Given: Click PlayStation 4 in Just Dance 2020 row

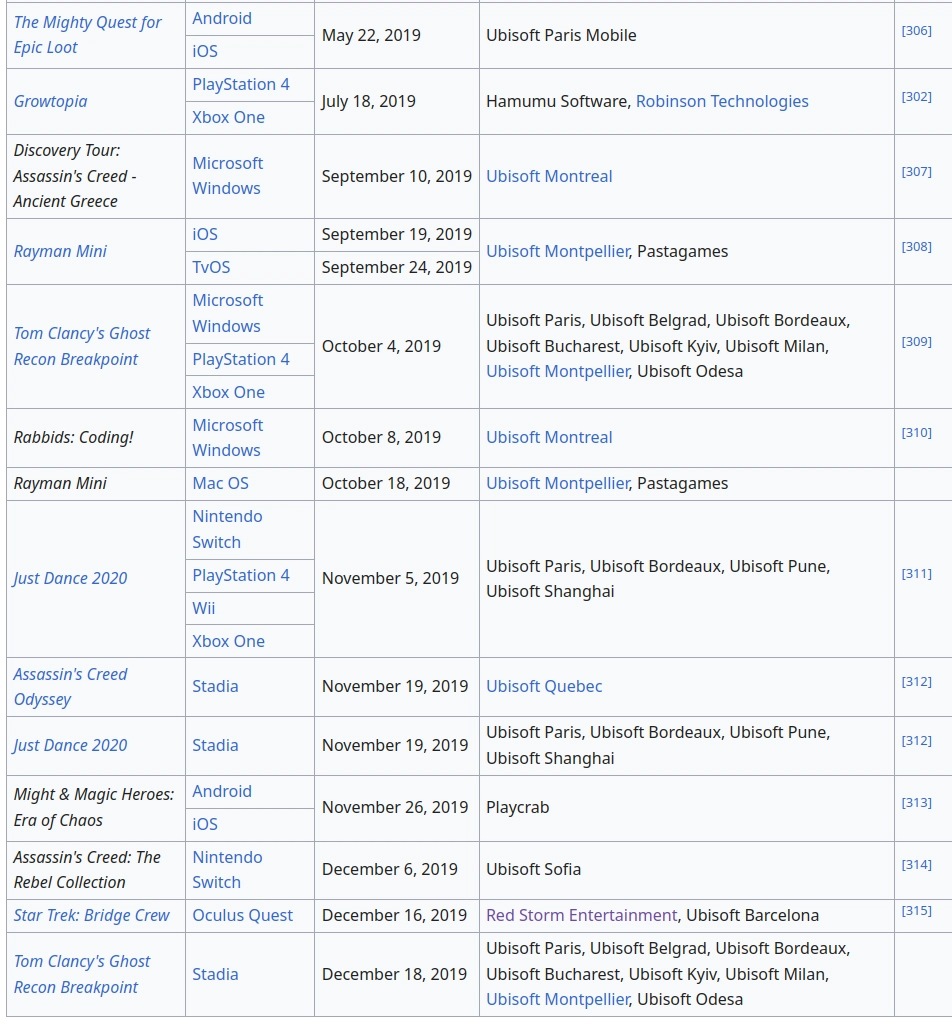Looking at the screenshot, I should pos(241,575).
